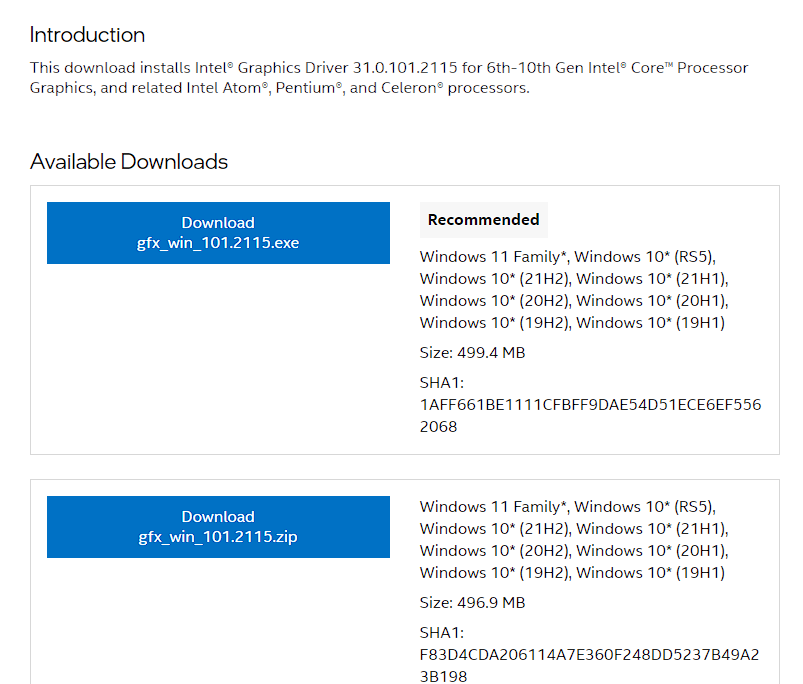Click the SHA1 label in the zip card
The image size is (803, 684).
442,633
